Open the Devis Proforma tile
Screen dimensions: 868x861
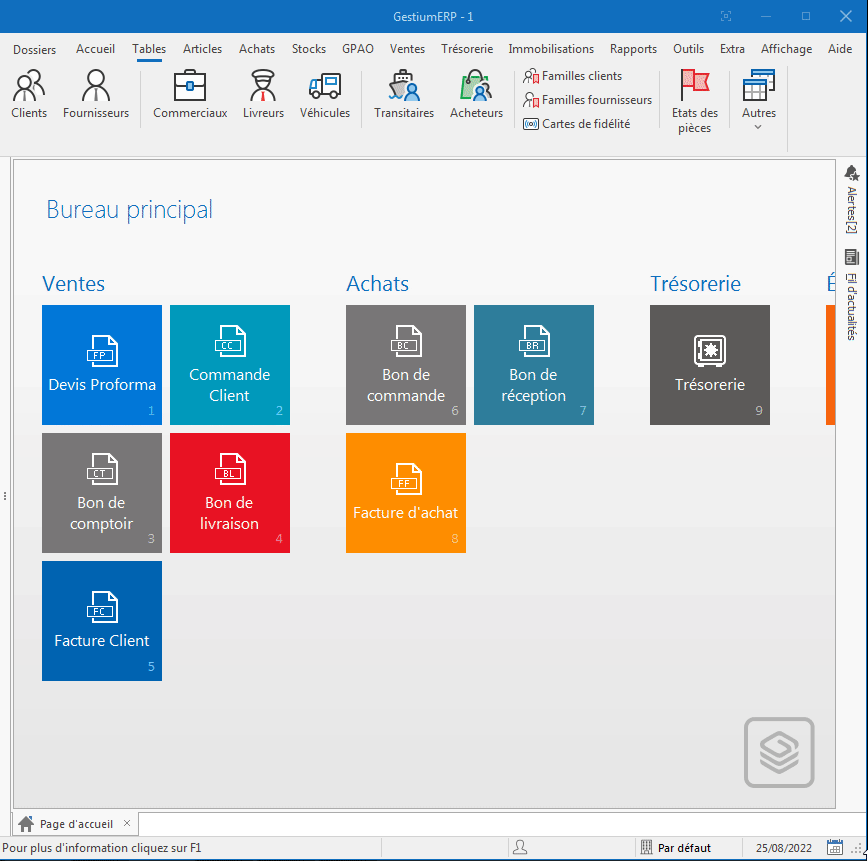pyautogui.click(x=102, y=365)
